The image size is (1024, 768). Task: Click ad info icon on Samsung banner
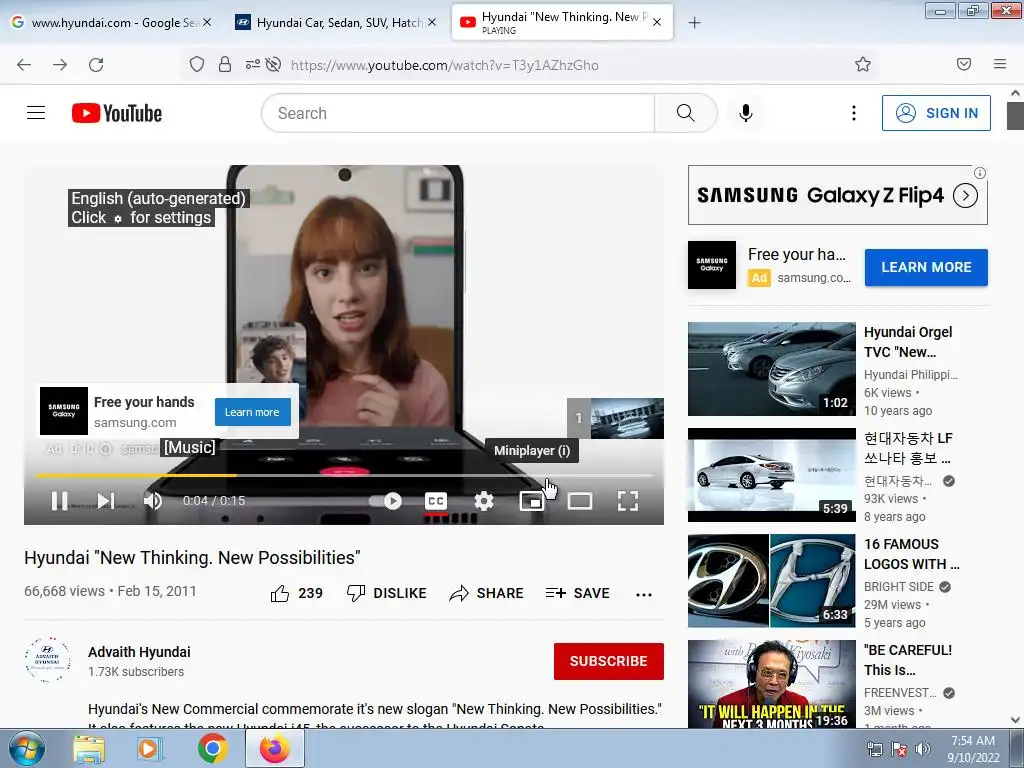pos(980,173)
